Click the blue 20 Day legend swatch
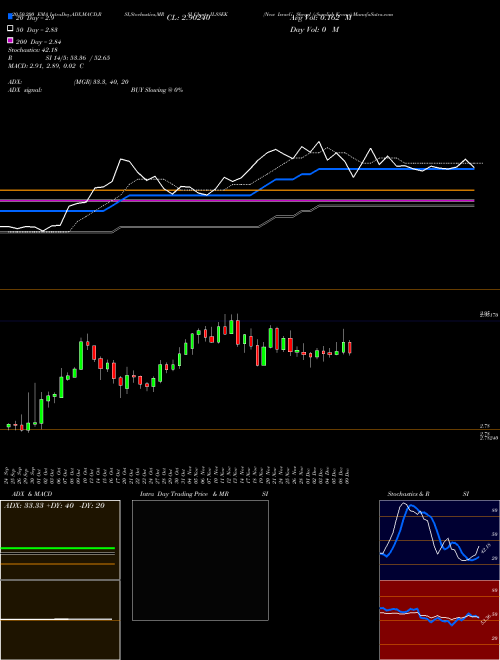The height and width of the screenshot is (660, 500). click(x=11, y=17)
